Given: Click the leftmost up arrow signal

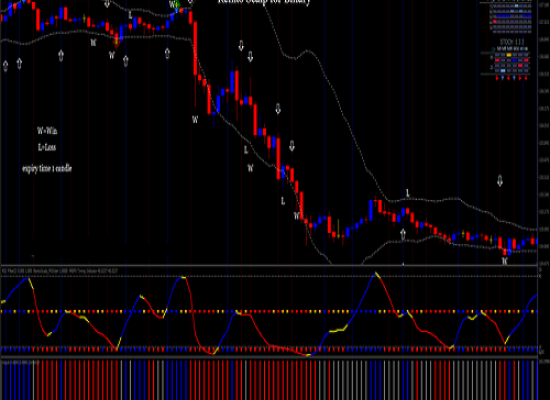Looking at the screenshot, I should click(5, 66).
